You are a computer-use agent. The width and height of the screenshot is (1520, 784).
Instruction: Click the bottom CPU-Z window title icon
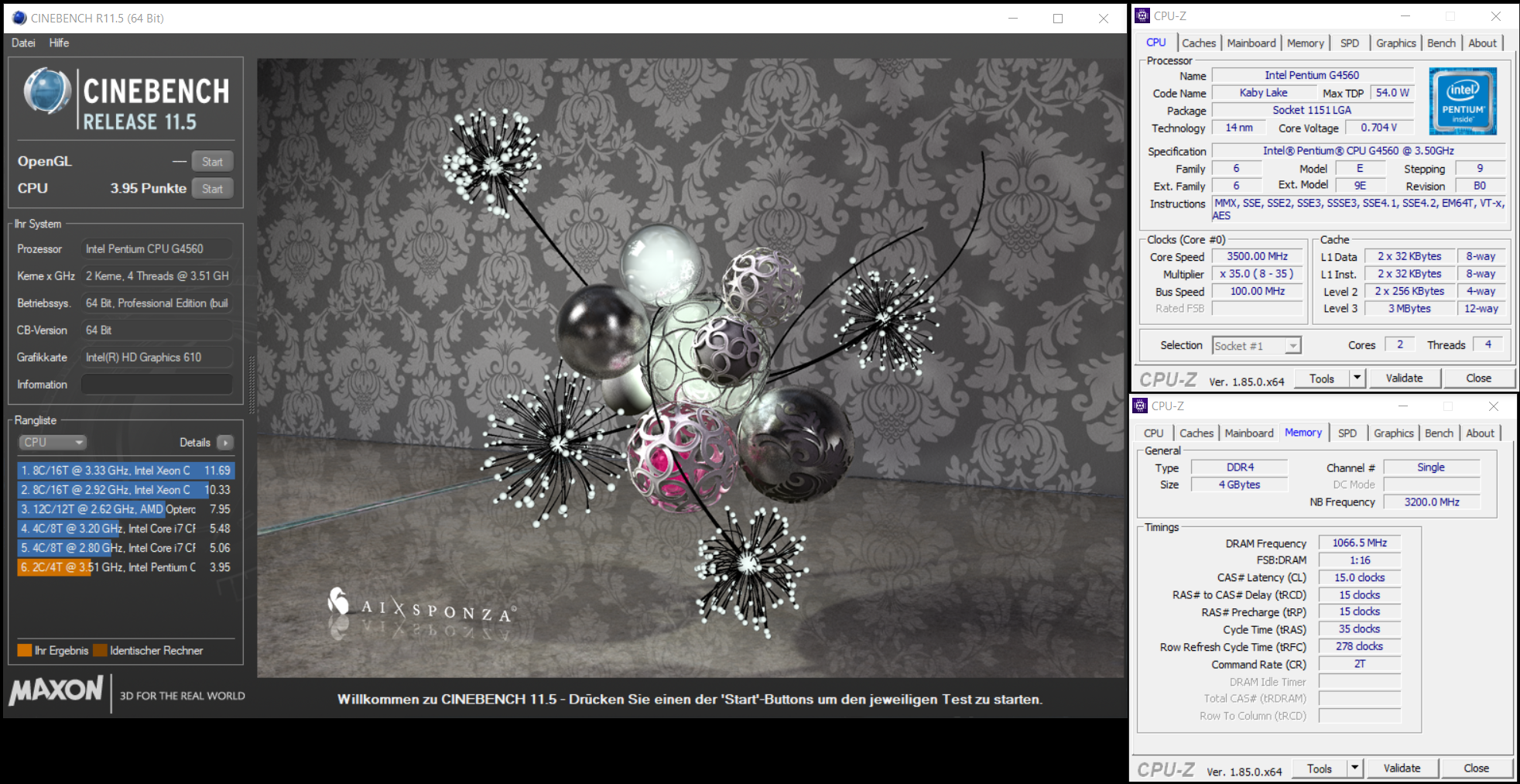point(1140,406)
